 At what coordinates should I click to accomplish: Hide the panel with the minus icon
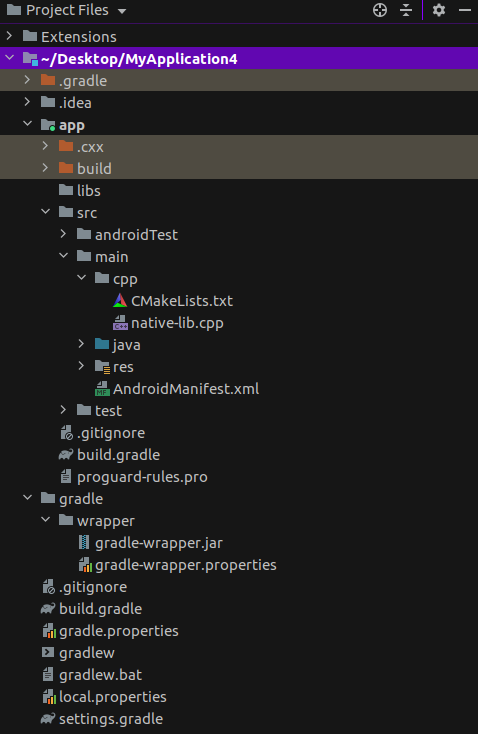pos(465,10)
